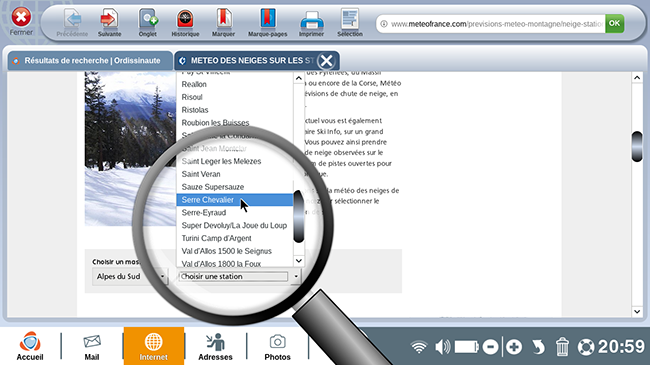Click page scrollbar down arrow

coord(637,311)
